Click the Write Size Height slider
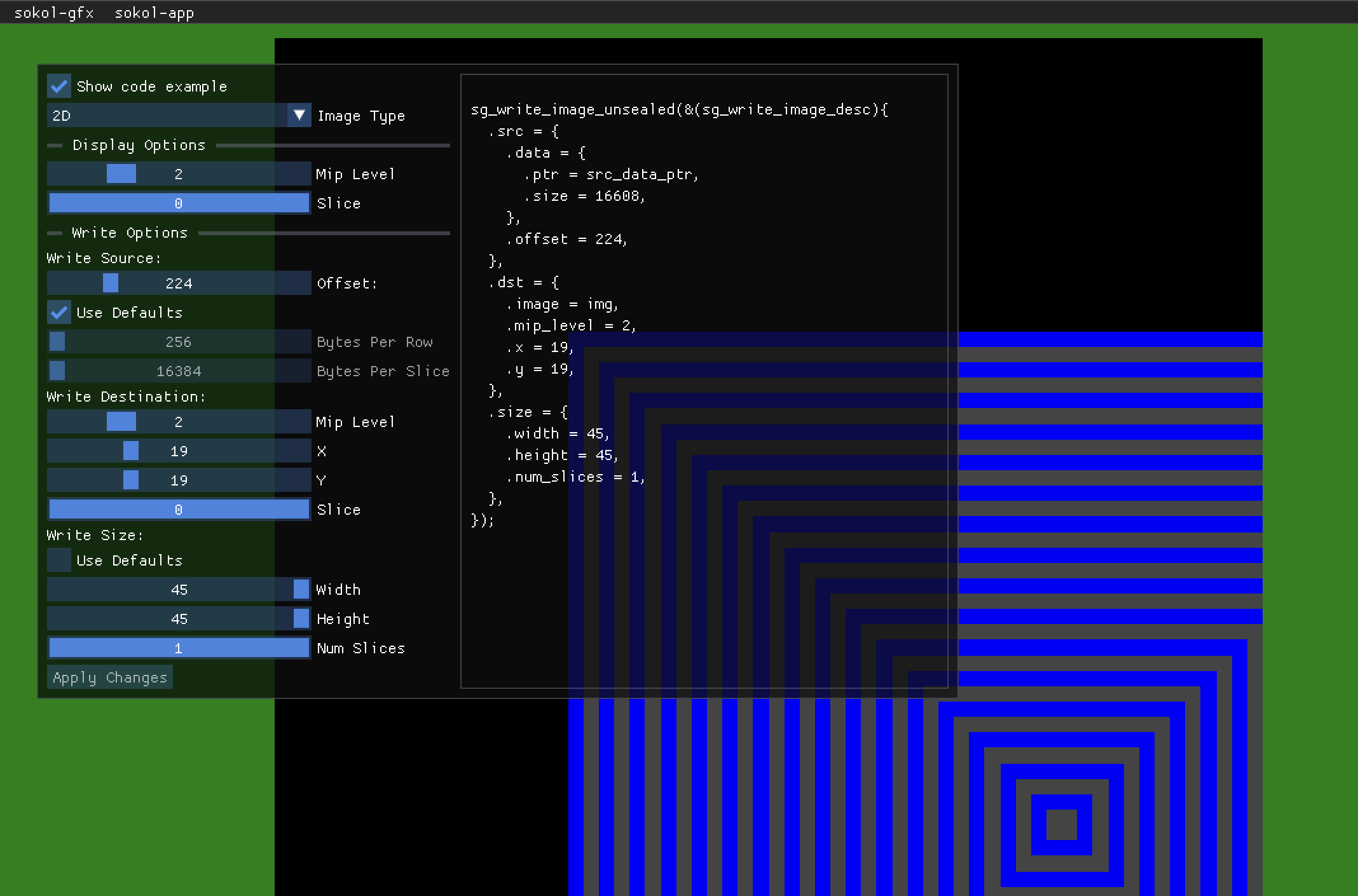Screen dimensions: 1358x896 pos(179,618)
